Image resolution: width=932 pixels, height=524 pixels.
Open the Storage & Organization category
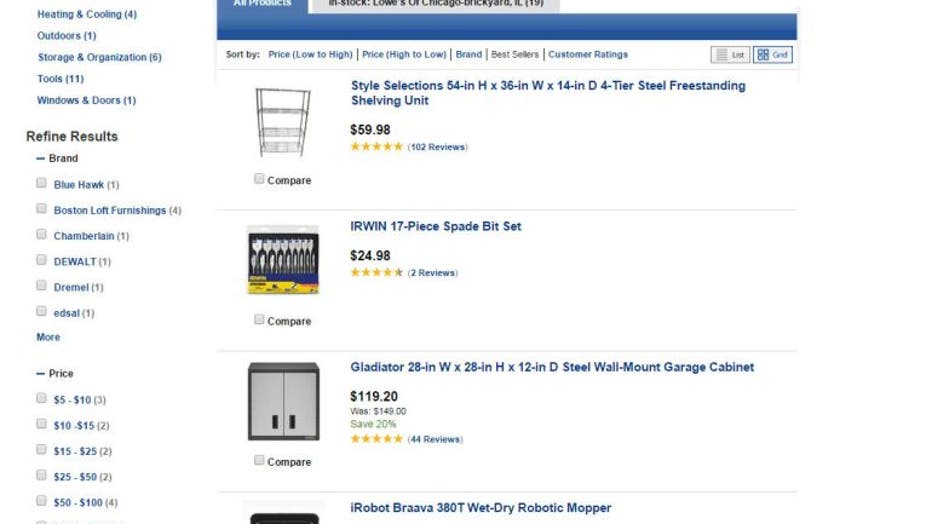pos(99,58)
